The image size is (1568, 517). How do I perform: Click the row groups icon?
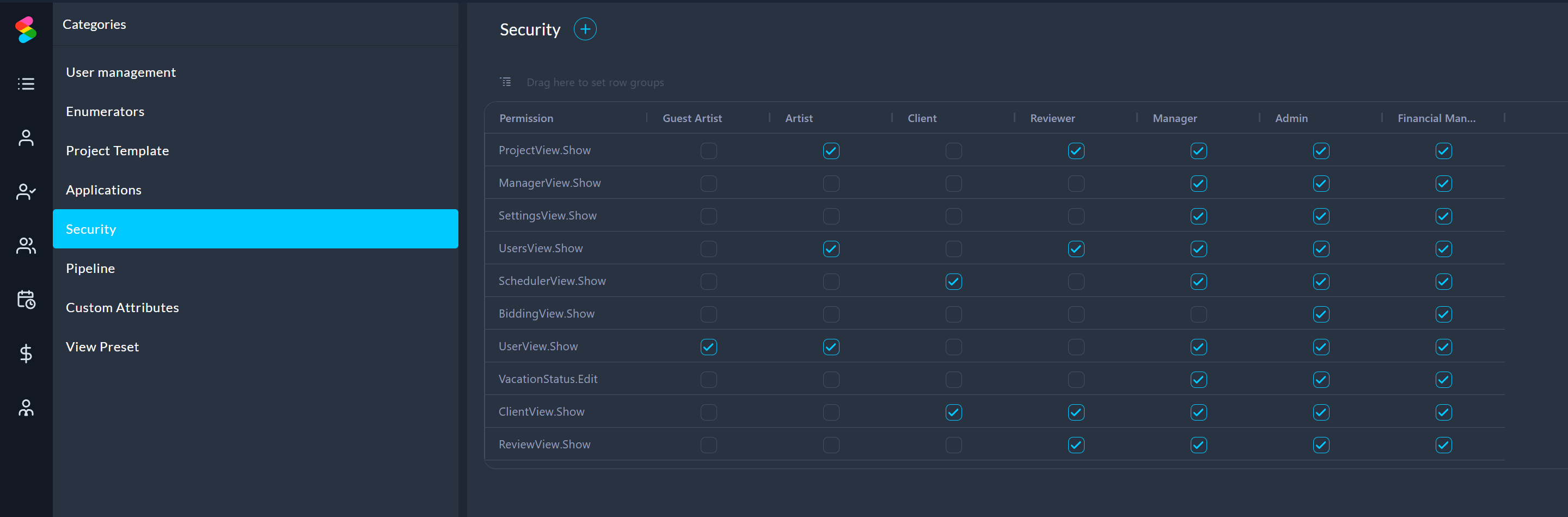pos(505,82)
